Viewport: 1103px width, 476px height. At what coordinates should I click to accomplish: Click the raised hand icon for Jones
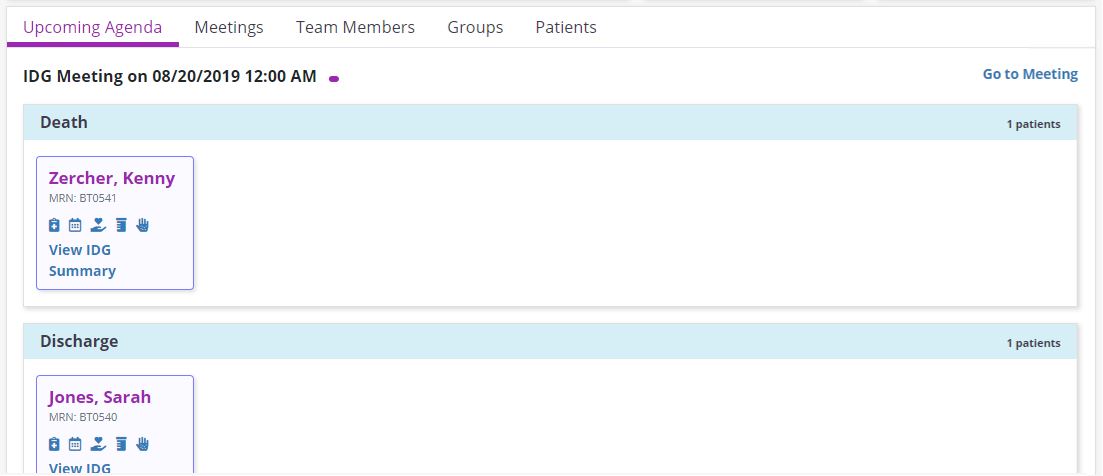pyautogui.click(x=142, y=444)
